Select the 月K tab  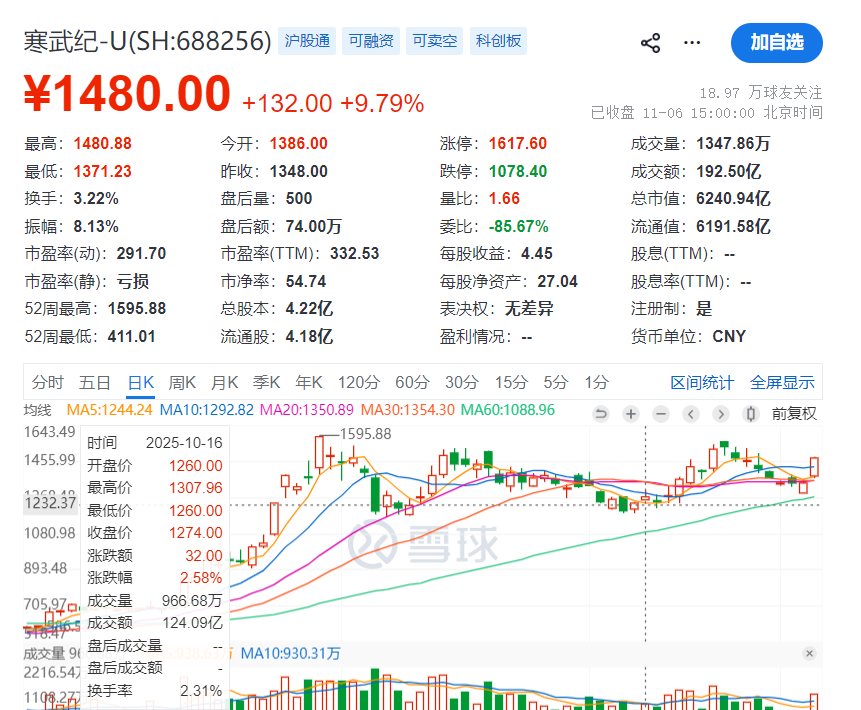tap(225, 382)
